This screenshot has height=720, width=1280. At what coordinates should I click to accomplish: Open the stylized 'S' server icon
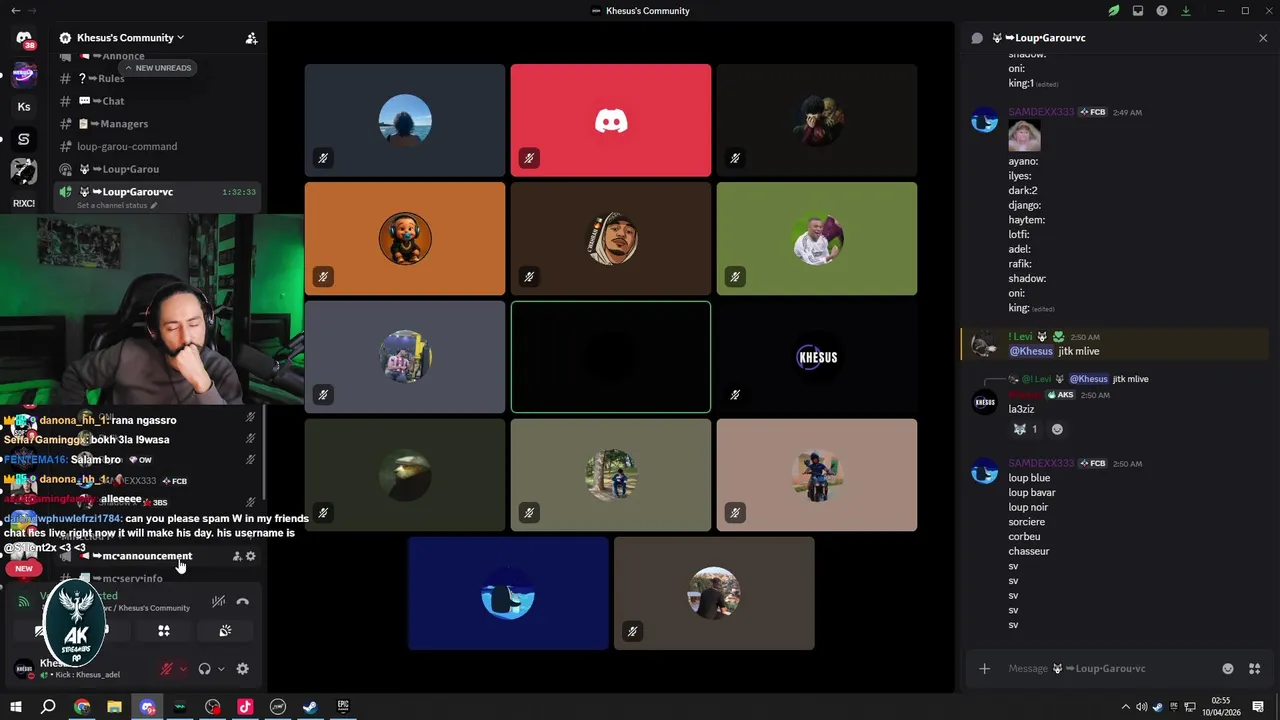pyautogui.click(x=24, y=139)
